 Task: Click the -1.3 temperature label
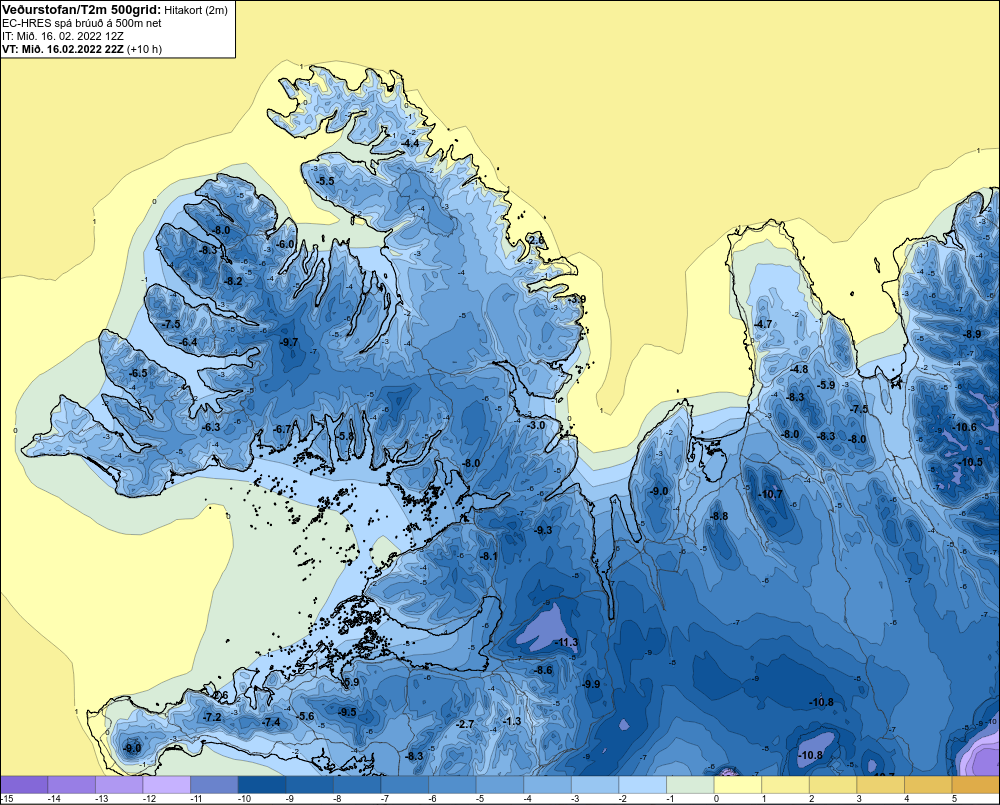[512, 721]
